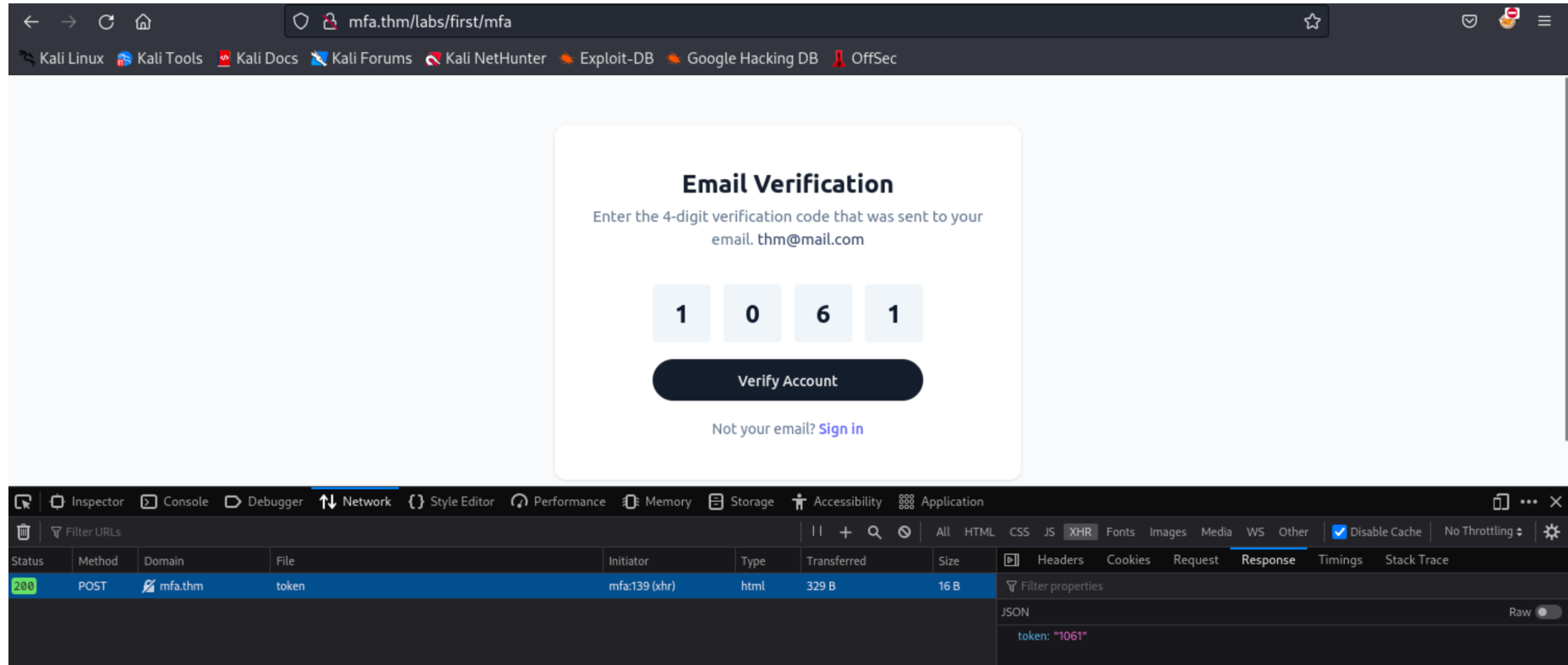Image resolution: width=1568 pixels, height=665 pixels.
Task: Toggle the JS request filter
Action: pyautogui.click(x=1049, y=532)
